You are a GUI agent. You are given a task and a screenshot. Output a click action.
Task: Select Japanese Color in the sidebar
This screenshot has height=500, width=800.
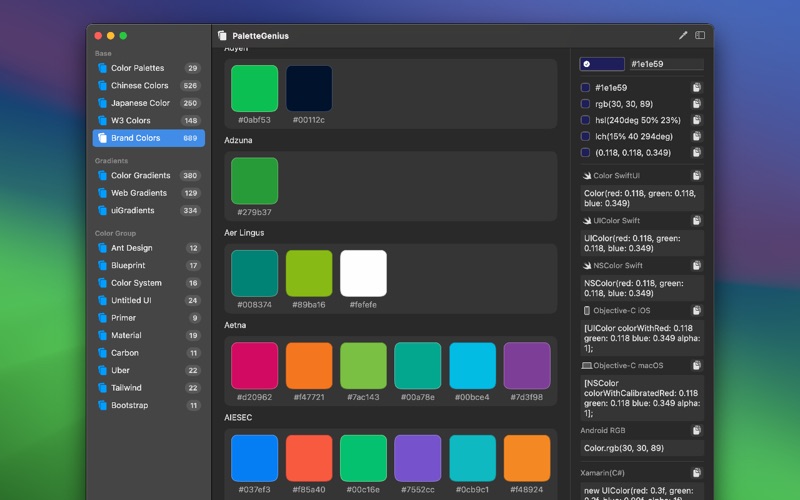(140, 103)
